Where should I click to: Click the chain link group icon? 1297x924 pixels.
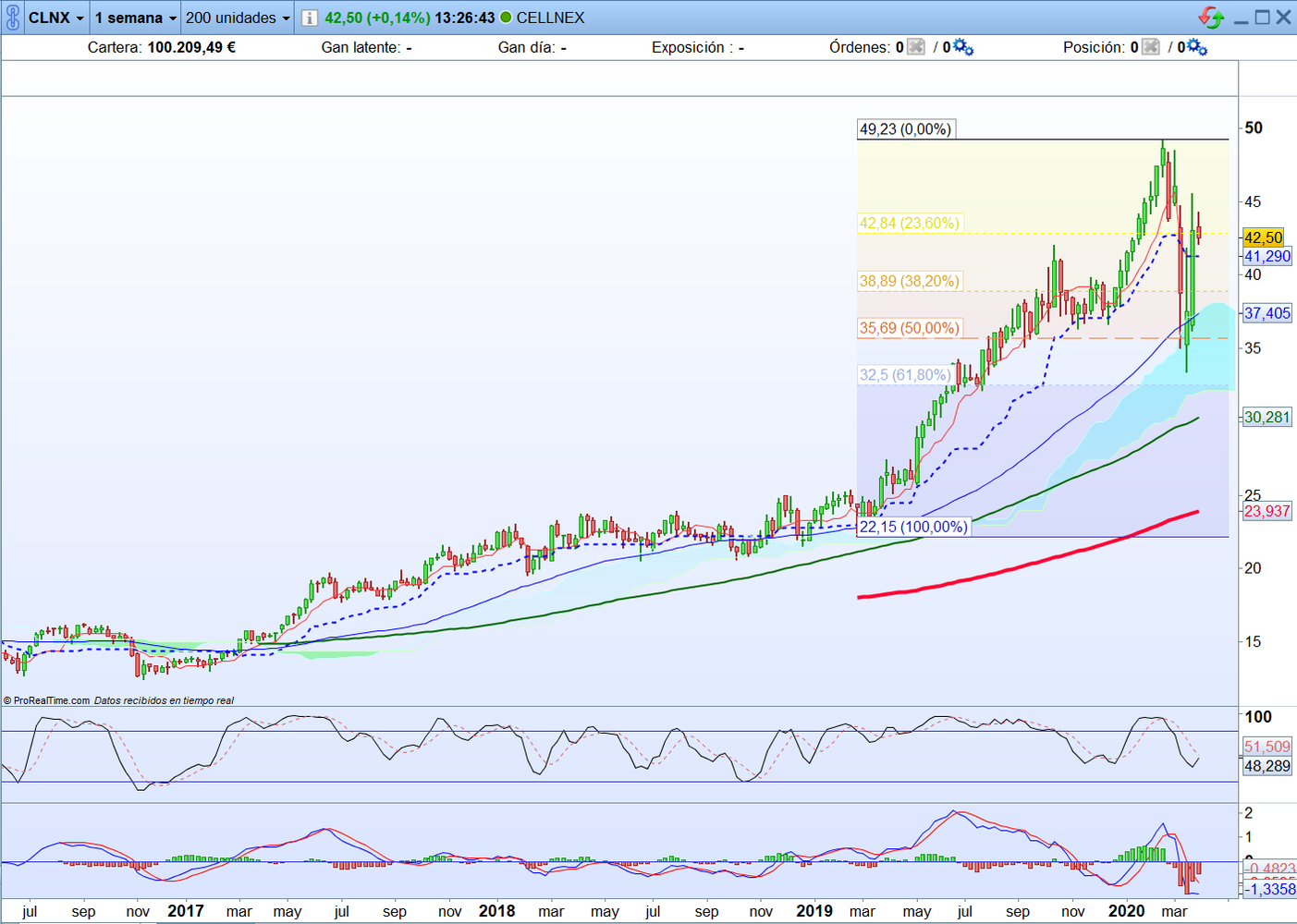[12, 18]
